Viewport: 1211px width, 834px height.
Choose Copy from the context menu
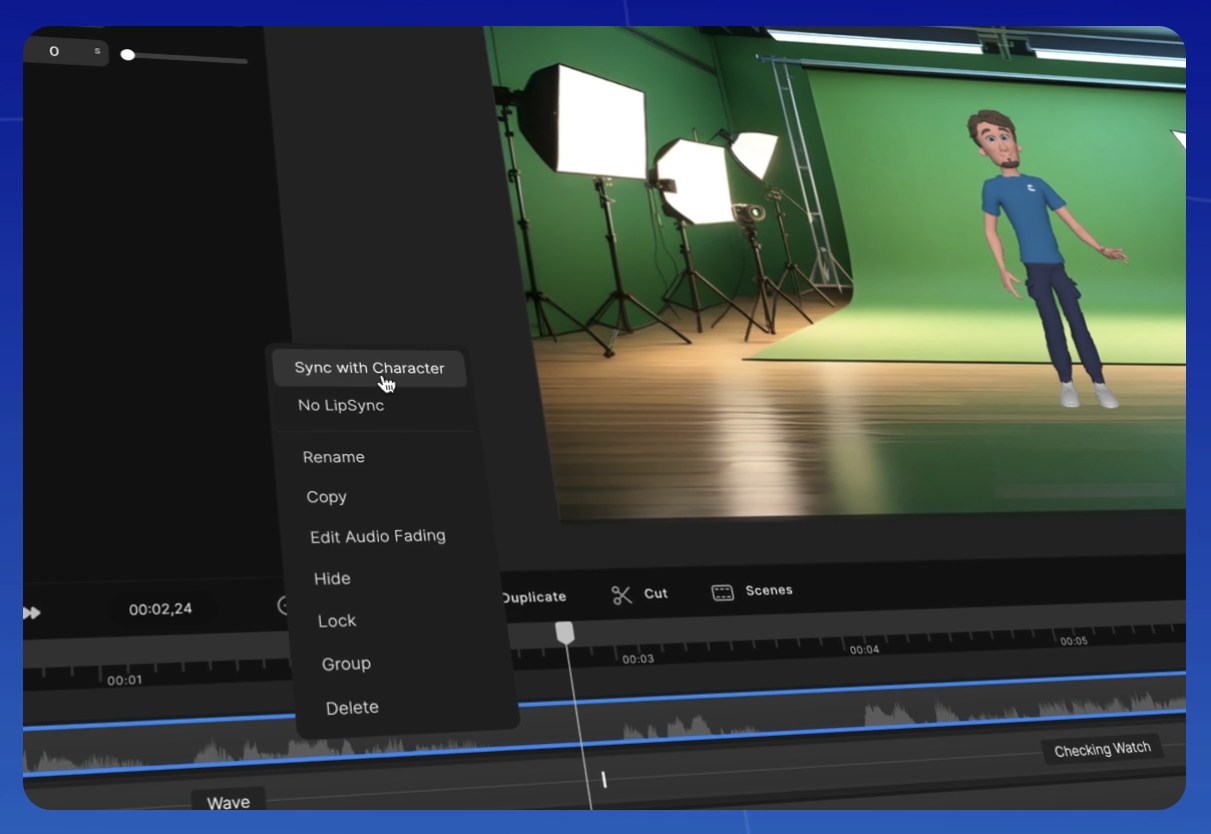point(326,497)
